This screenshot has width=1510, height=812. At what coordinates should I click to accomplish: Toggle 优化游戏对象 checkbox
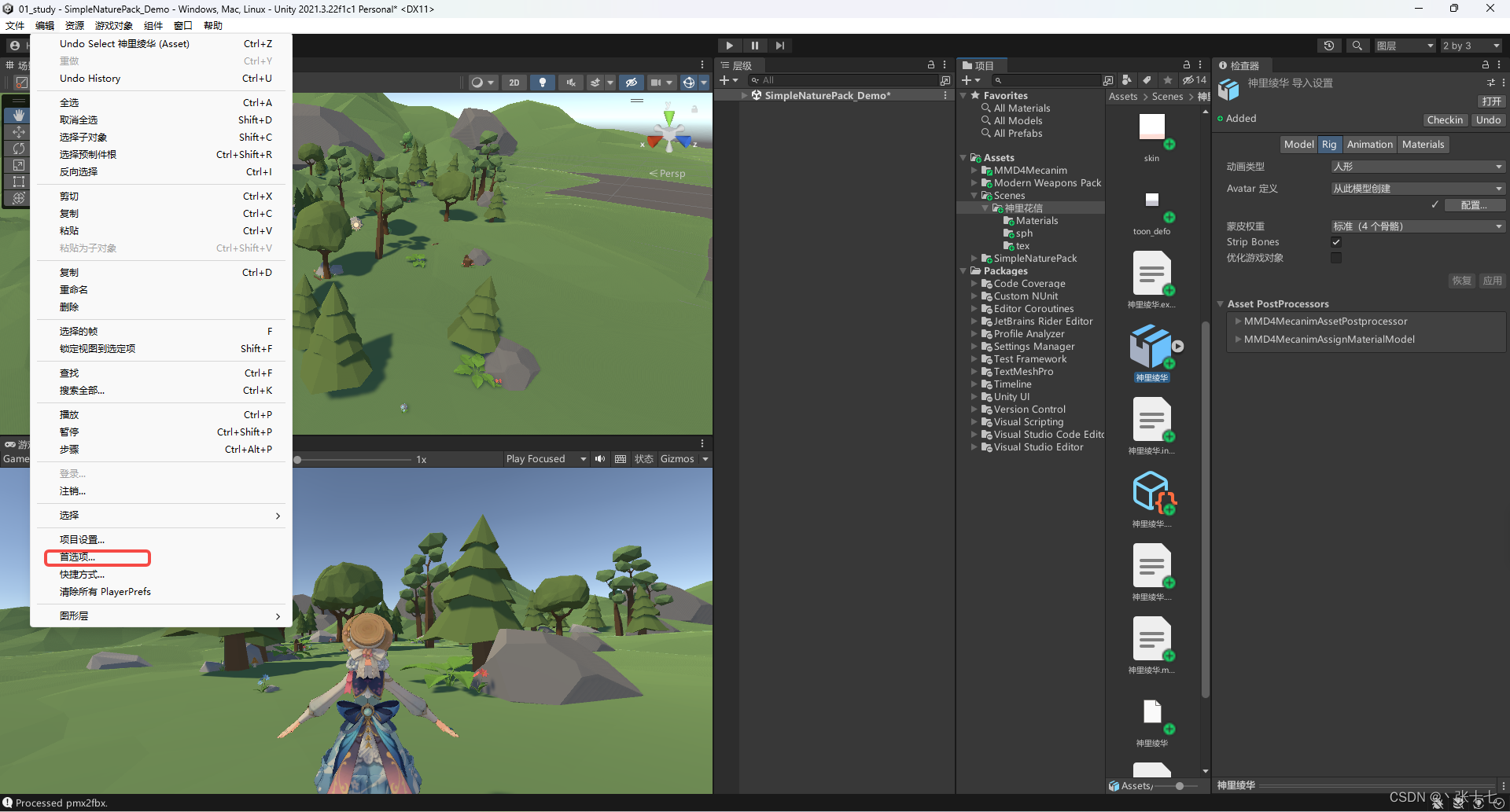(1336, 258)
